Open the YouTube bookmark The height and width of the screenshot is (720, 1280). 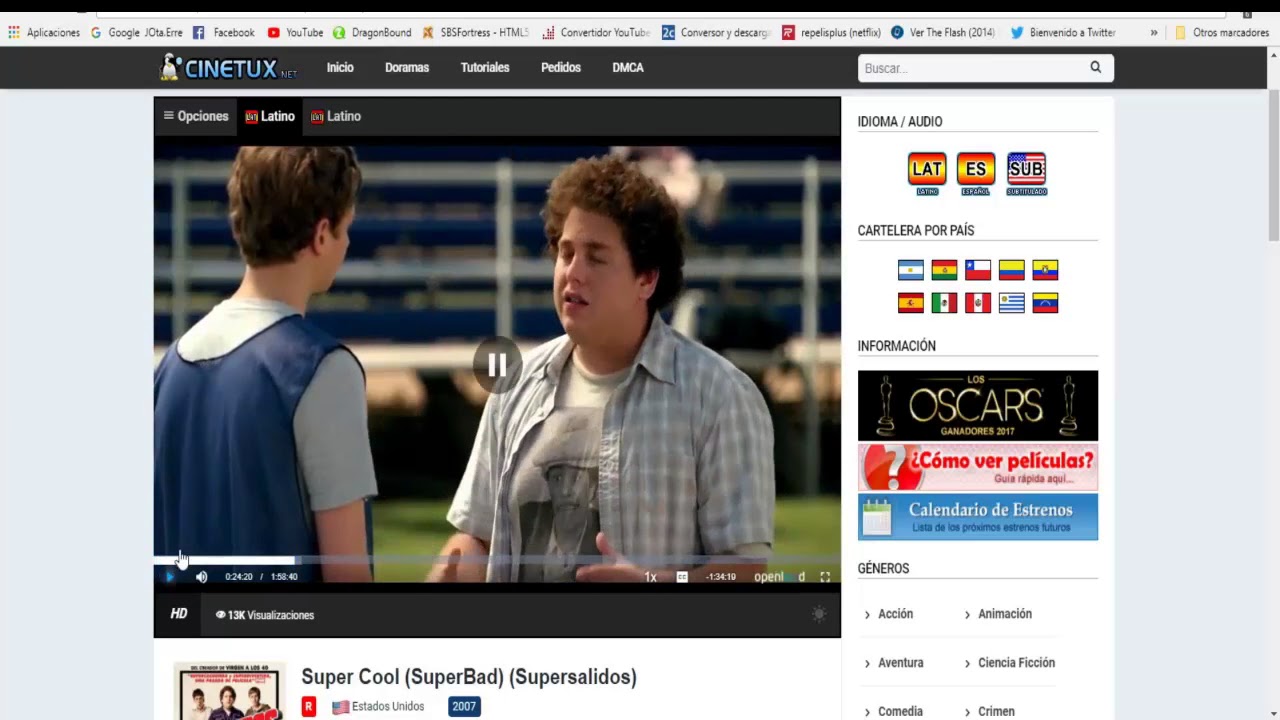[295, 32]
